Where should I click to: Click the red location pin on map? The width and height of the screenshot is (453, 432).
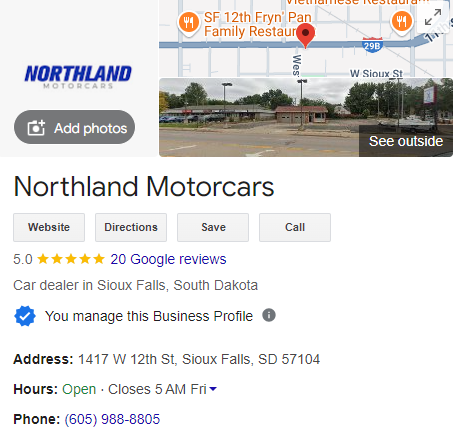pyautogui.click(x=305, y=36)
